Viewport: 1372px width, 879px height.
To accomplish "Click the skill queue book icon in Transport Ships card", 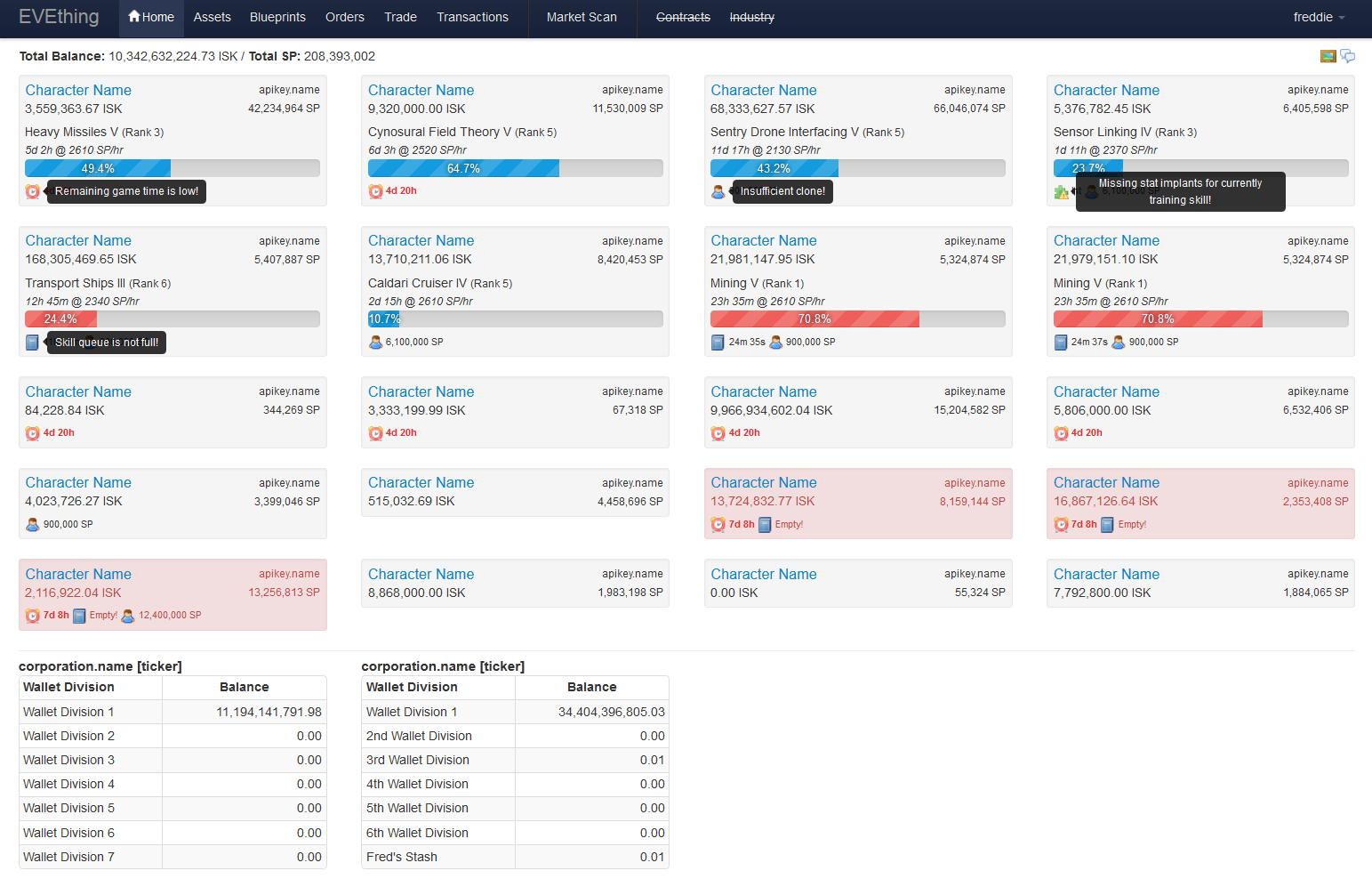I will click(x=32, y=343).
